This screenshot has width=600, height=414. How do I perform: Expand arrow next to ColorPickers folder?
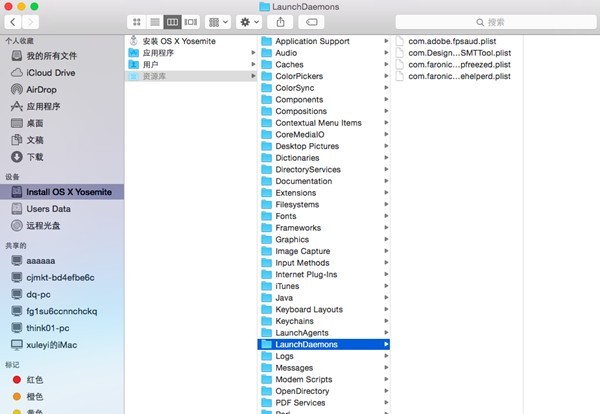(386, 76)
